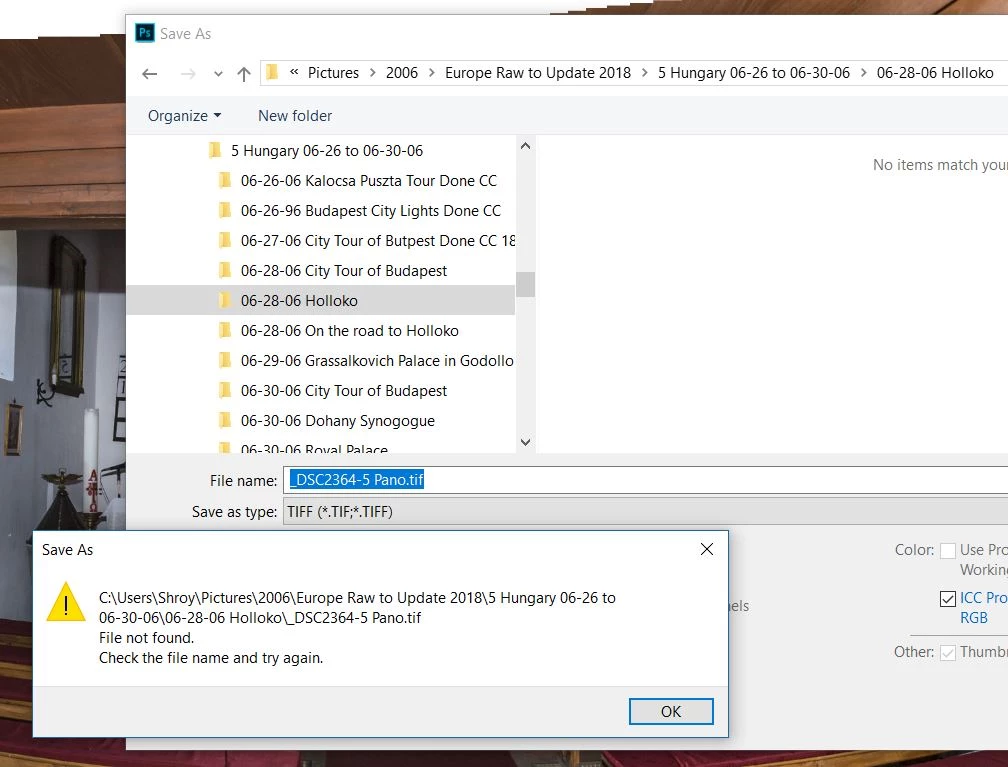Click the folder tree scrollbar thumb
This screenshot has height=767, width=1008.
coord(525,284)
